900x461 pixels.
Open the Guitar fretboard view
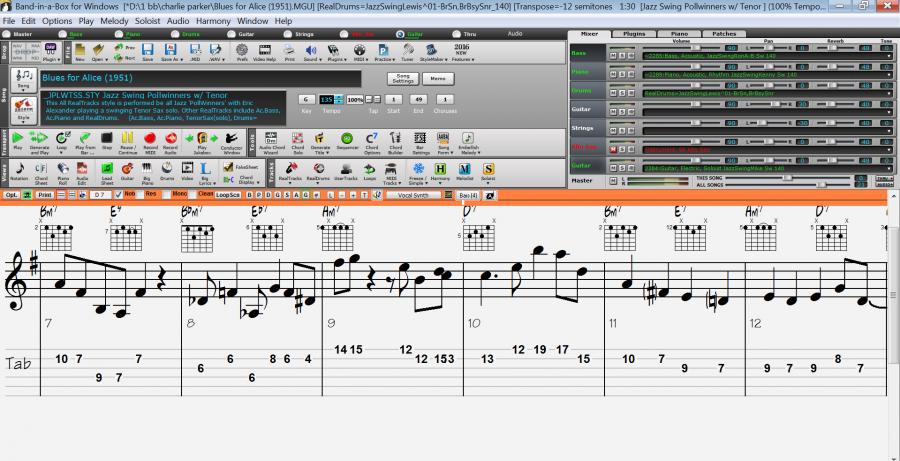click(127, 172)
